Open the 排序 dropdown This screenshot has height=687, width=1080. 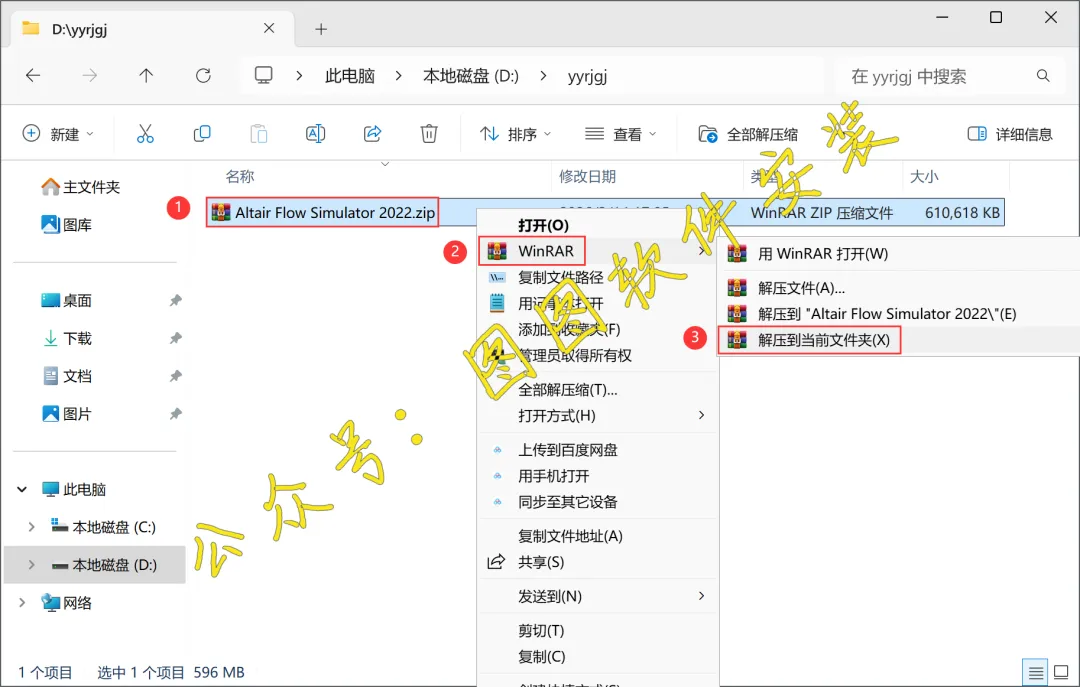click(x=515, y=134)
